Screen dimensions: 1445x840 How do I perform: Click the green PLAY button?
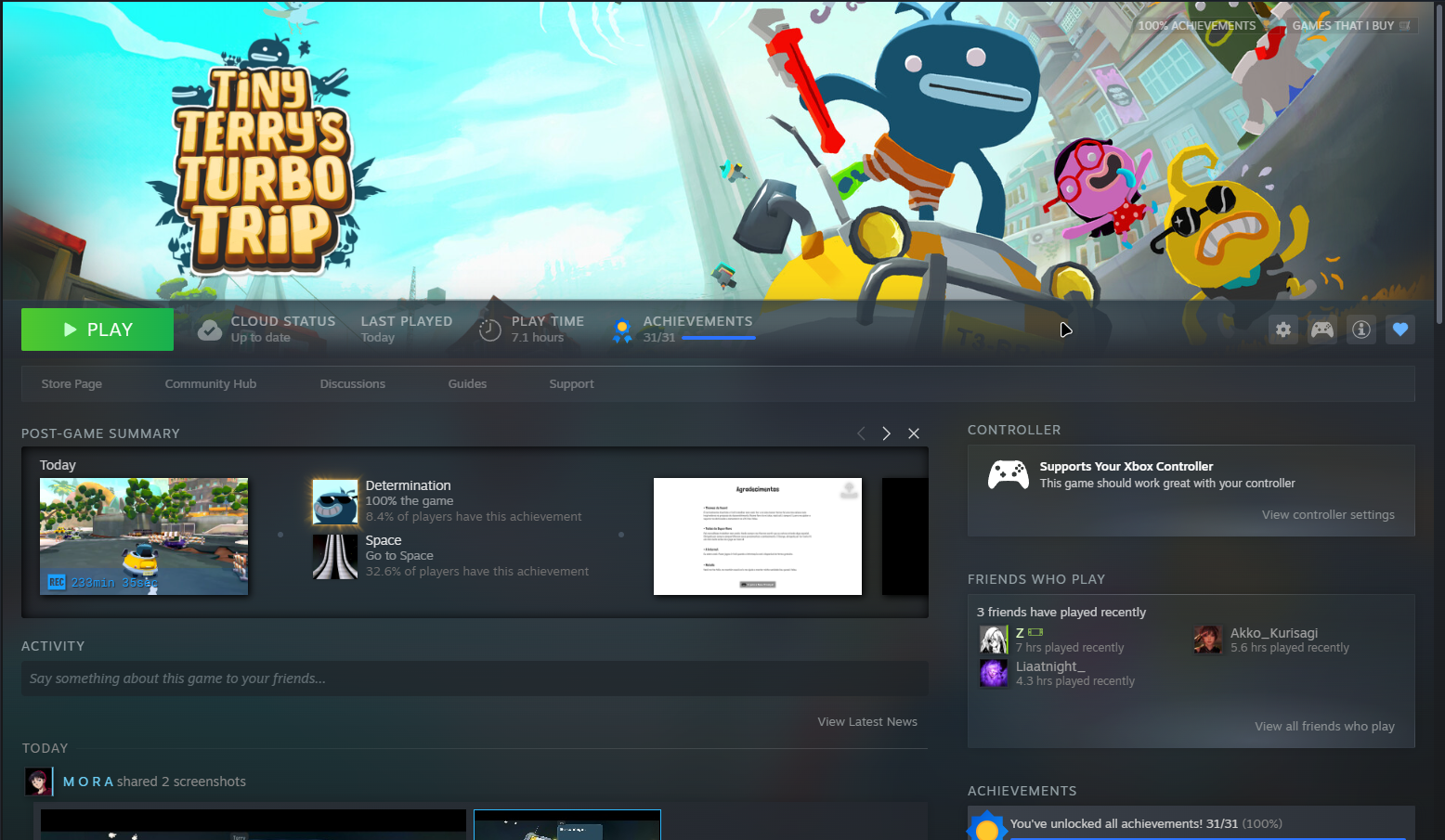(98, 330)
